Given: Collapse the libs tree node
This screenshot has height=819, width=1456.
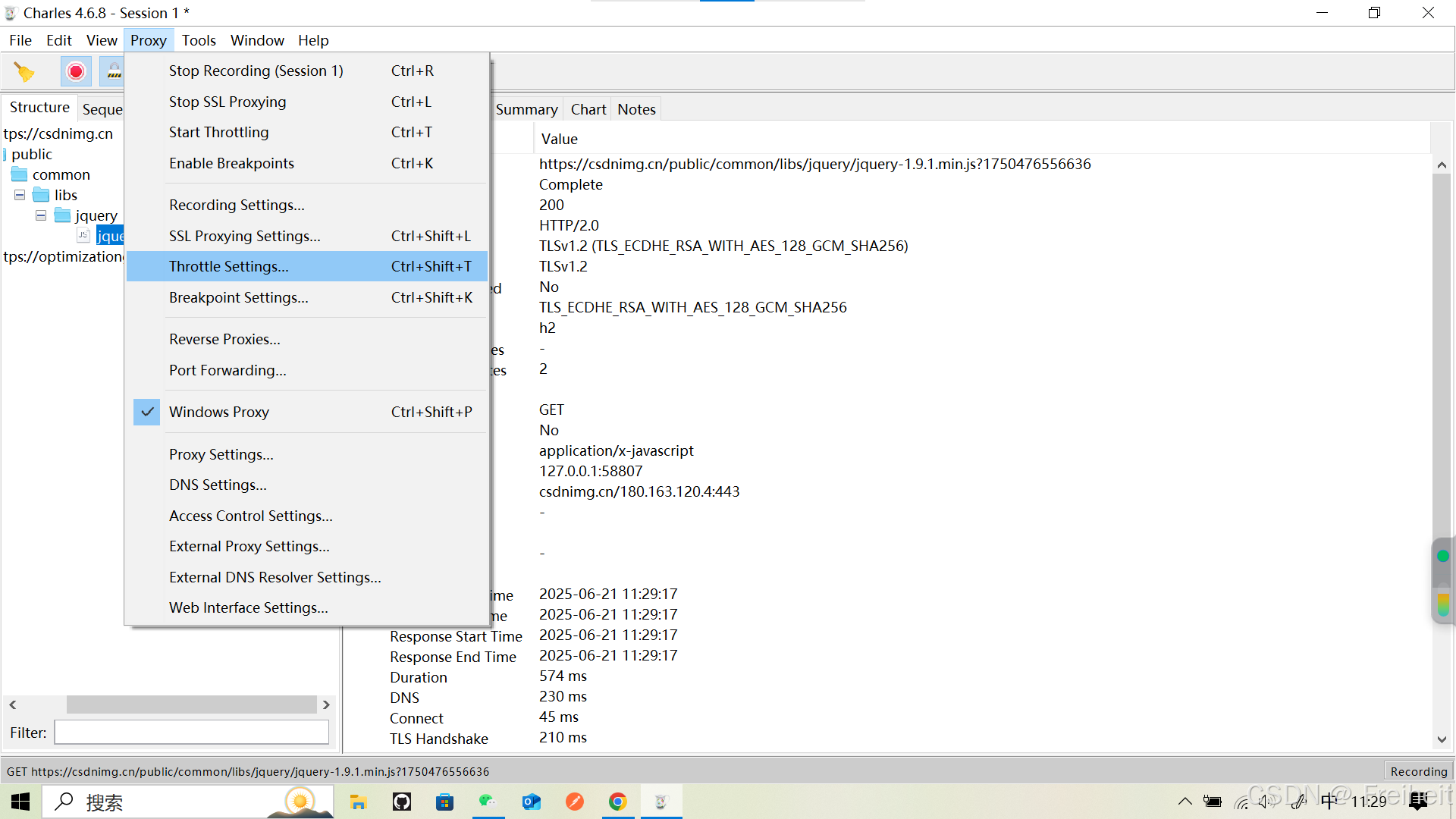Looking at the screenshot, I should [x=20, y=196].
